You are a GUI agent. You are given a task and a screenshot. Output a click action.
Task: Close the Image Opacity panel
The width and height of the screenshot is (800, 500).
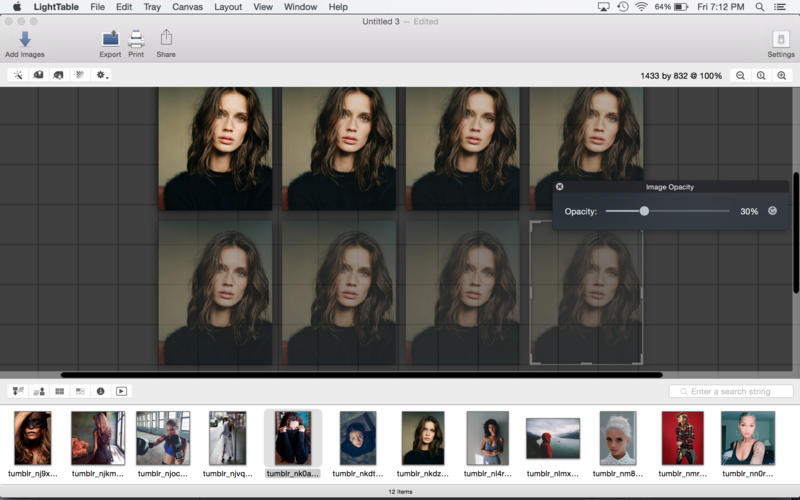coord(560,187)
